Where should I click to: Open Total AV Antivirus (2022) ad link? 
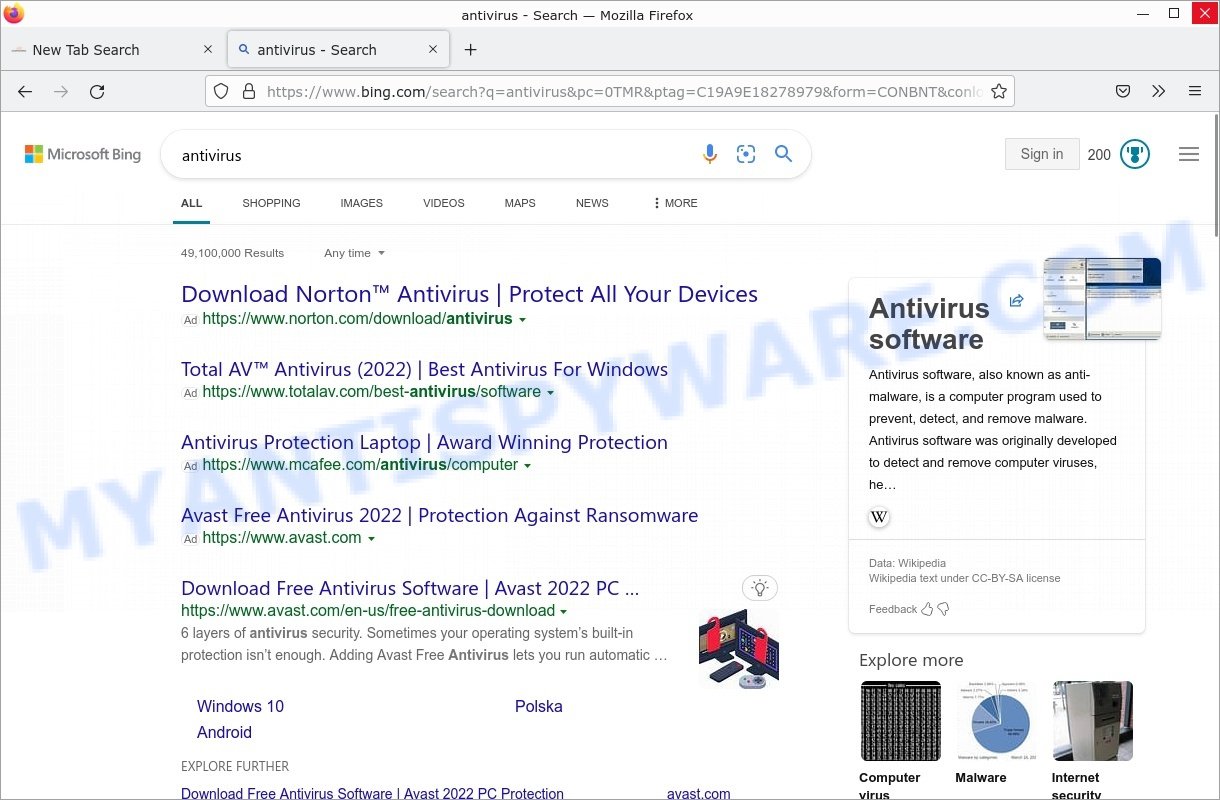coord(424,369)
